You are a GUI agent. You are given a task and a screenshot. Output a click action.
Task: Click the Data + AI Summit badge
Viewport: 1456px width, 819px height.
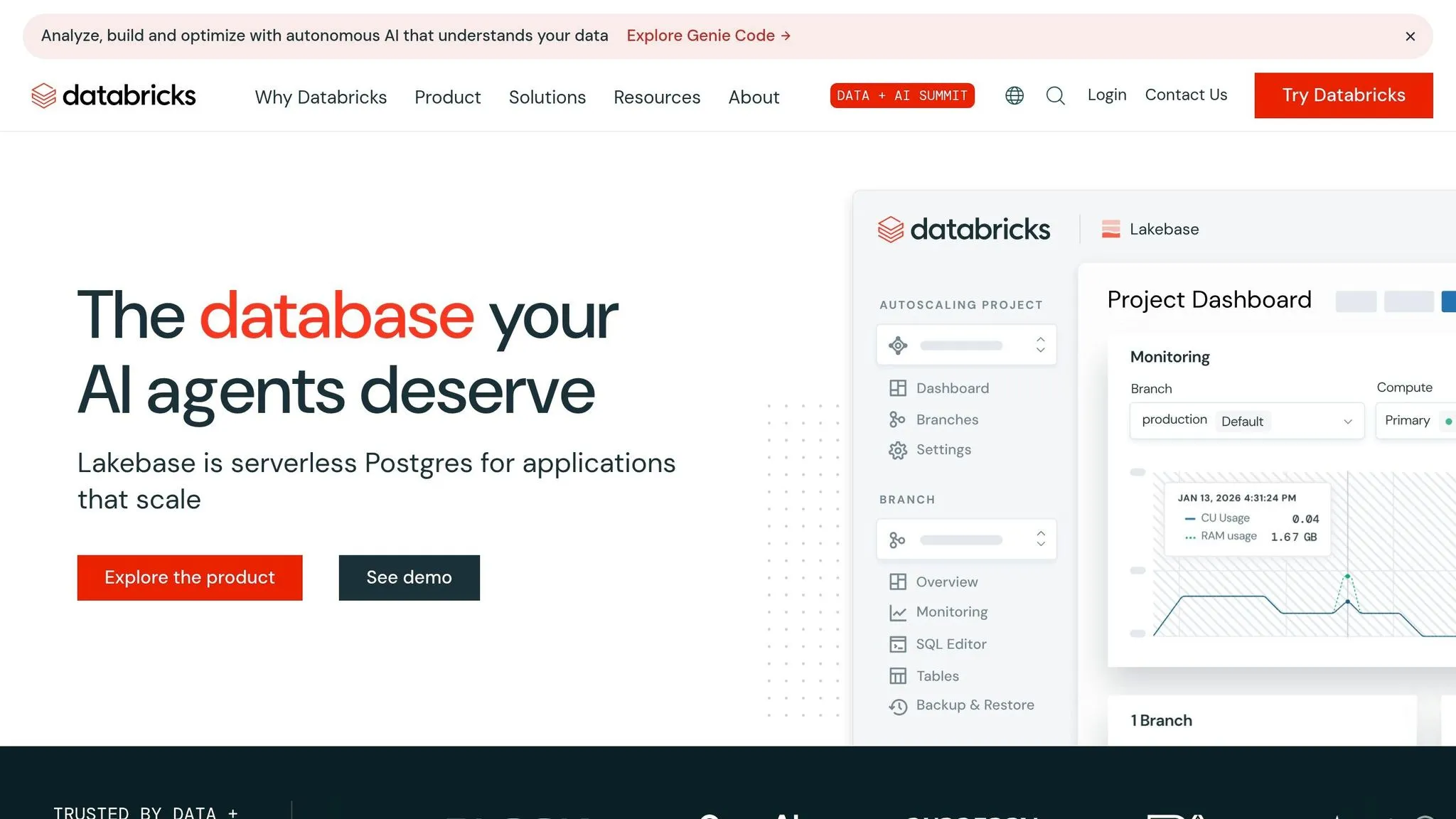click(902, 95)
